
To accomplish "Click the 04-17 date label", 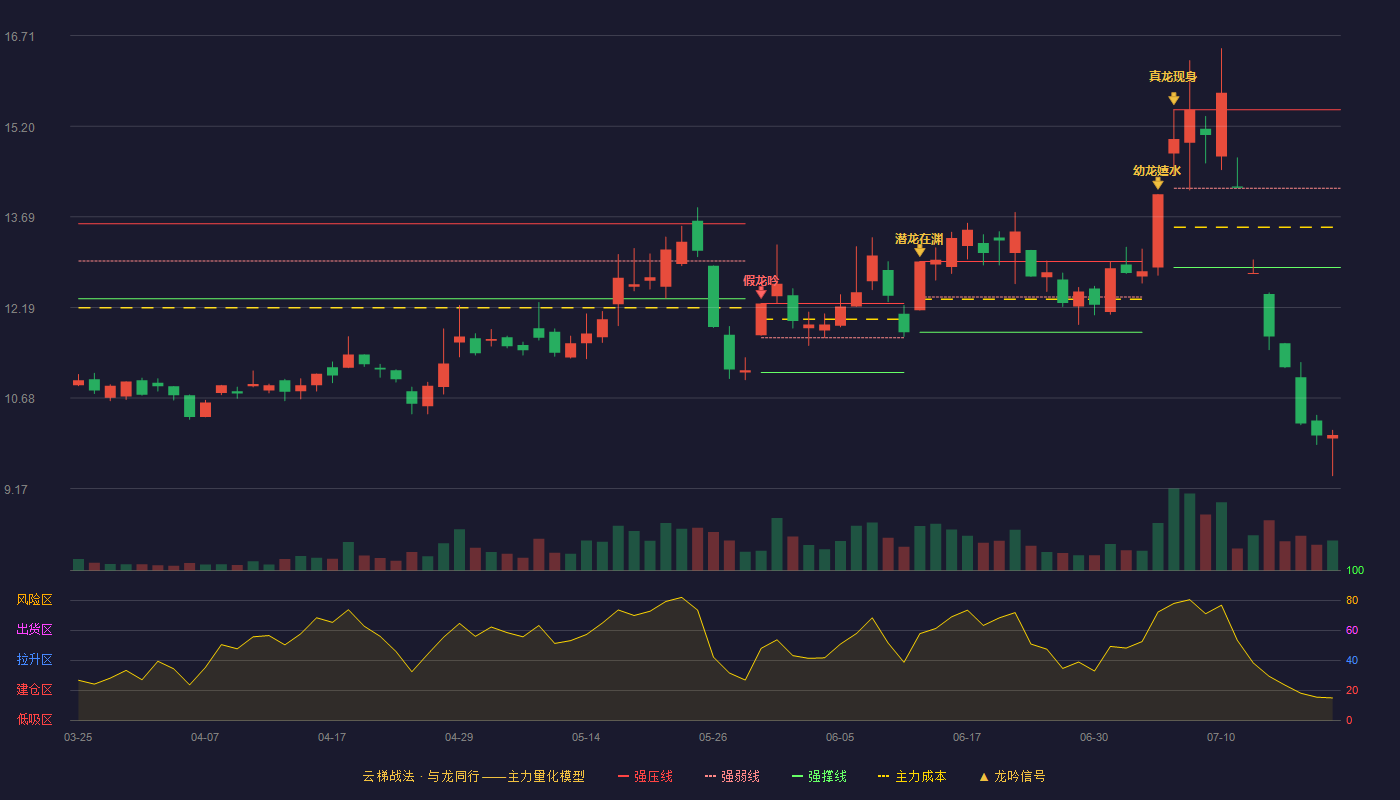I will (x=332, y=737).
